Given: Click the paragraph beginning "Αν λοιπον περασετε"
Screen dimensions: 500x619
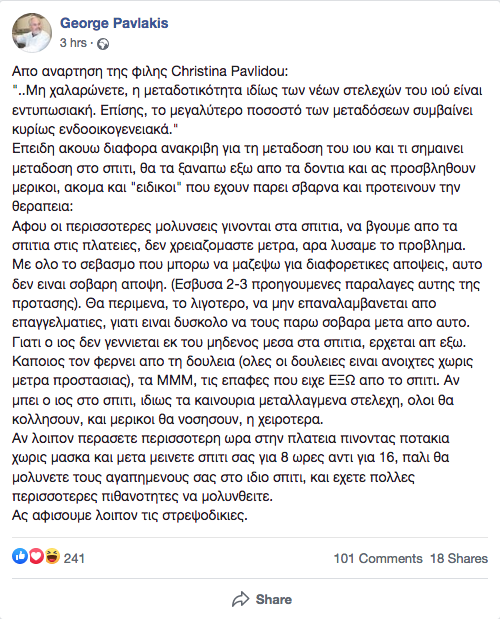Looking at the screenshot, I should click(231, 467).
